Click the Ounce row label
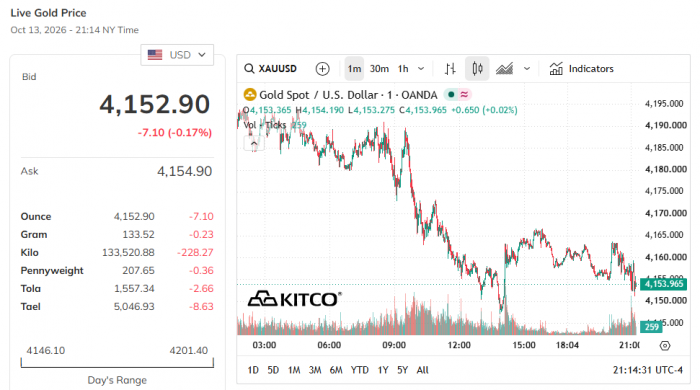The image size is (700, 390). tap(36, 216)
